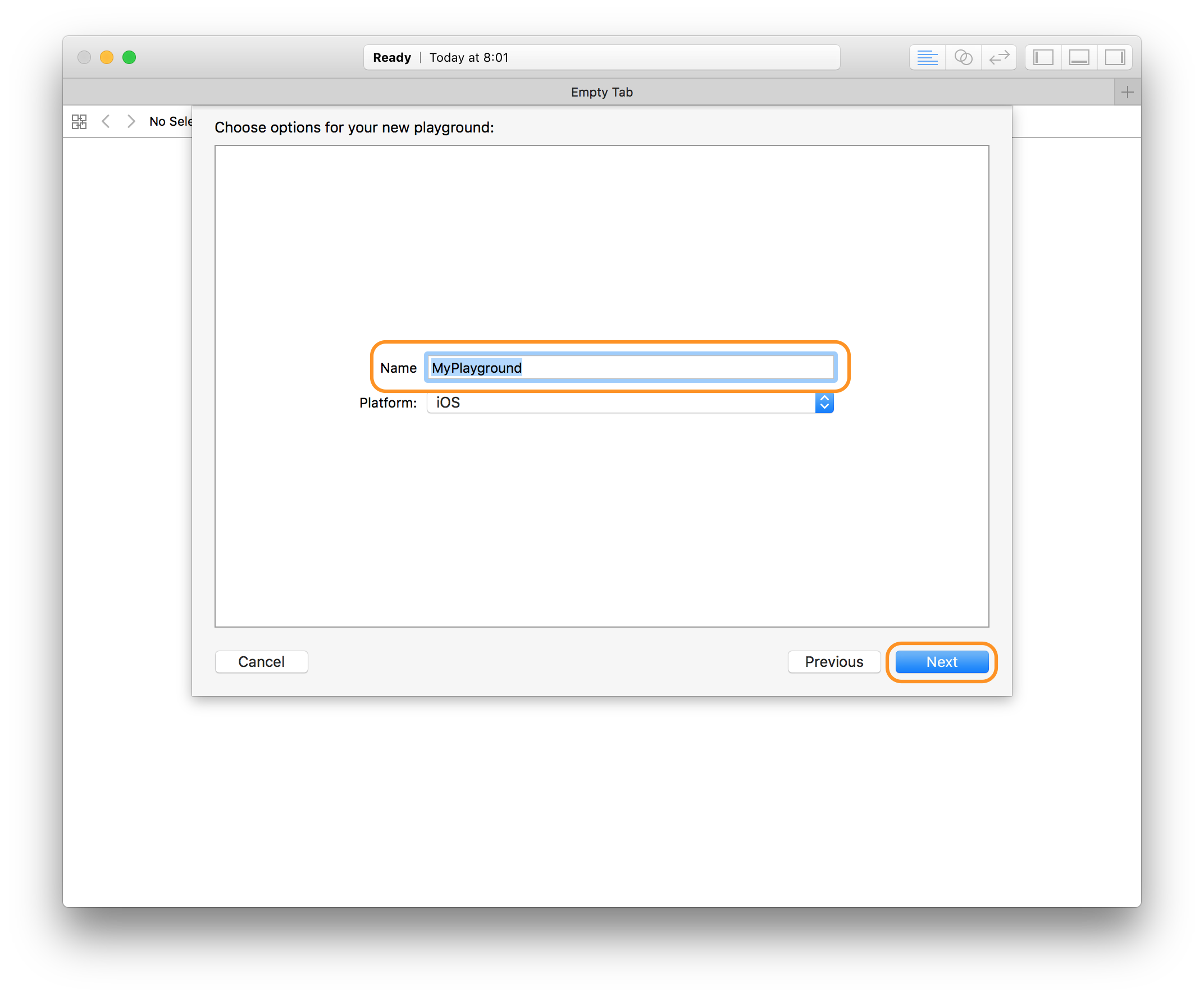
Task: Toggle the Utilities inspector panel
Action: (x=1115, y=57)
